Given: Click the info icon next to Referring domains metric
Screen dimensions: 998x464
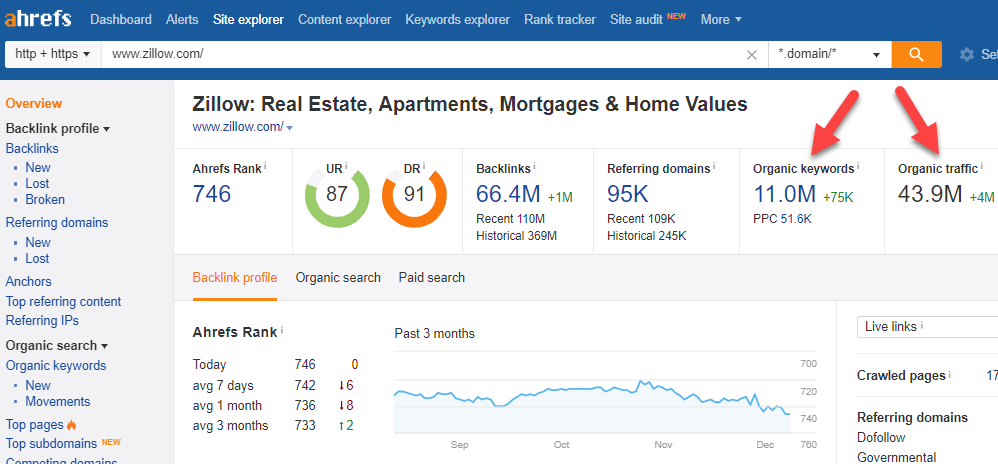Looking at the screenshot, I should coord(714,166).
